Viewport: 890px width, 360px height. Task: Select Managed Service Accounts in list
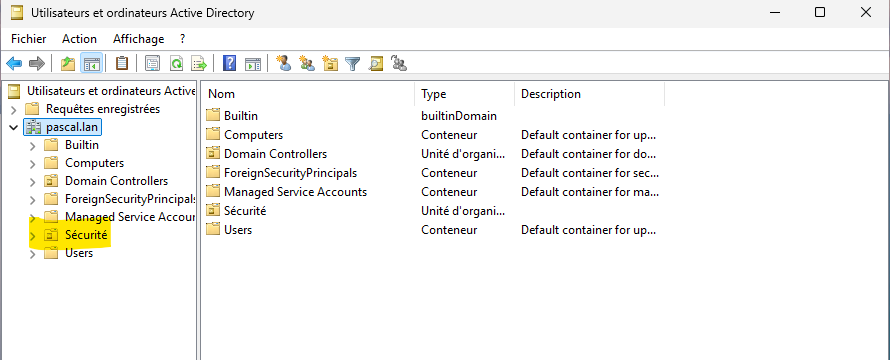coord(295,192)
